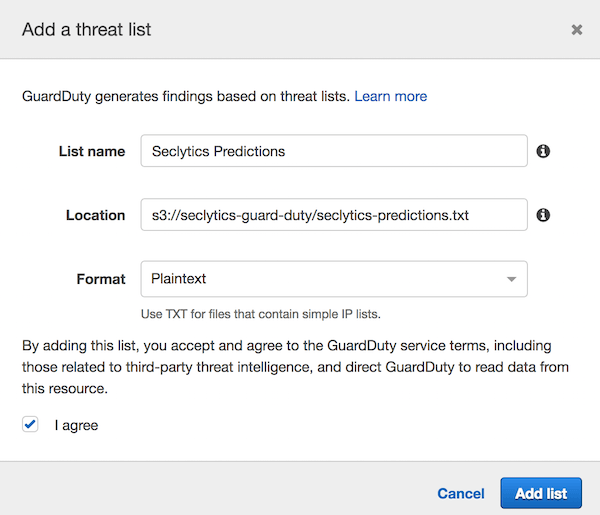
Task: Focus the Location s3 path field
Action: [334, 215]
